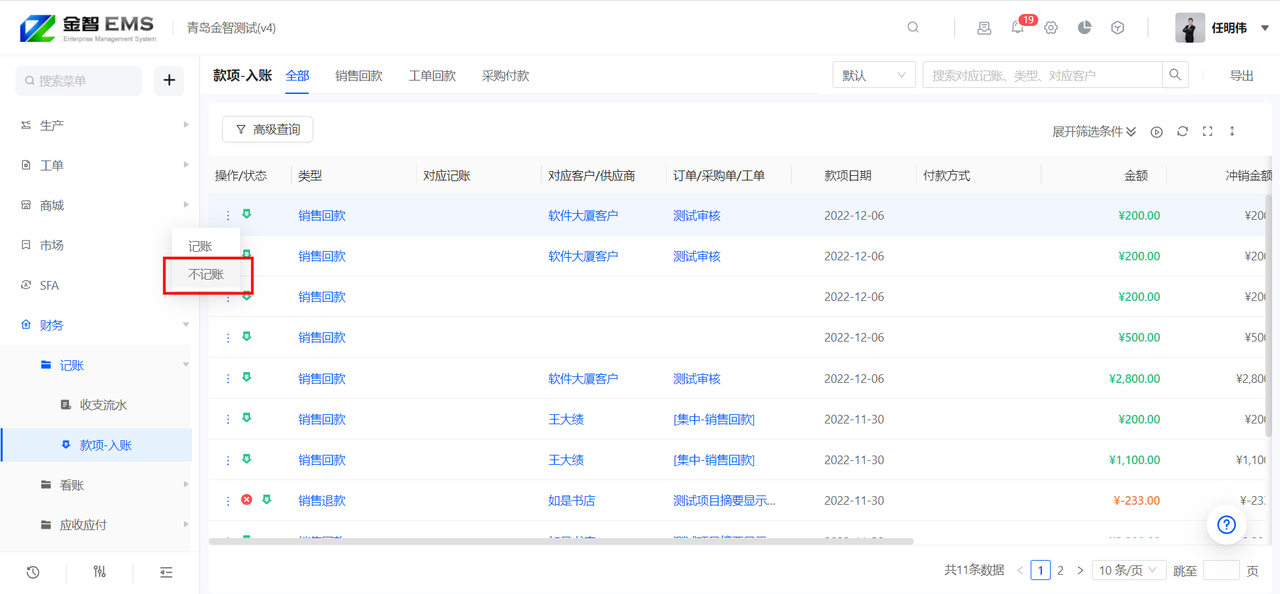Click the 金智 EMS logo
The image size is (1280, 594).
coord(88,28)
